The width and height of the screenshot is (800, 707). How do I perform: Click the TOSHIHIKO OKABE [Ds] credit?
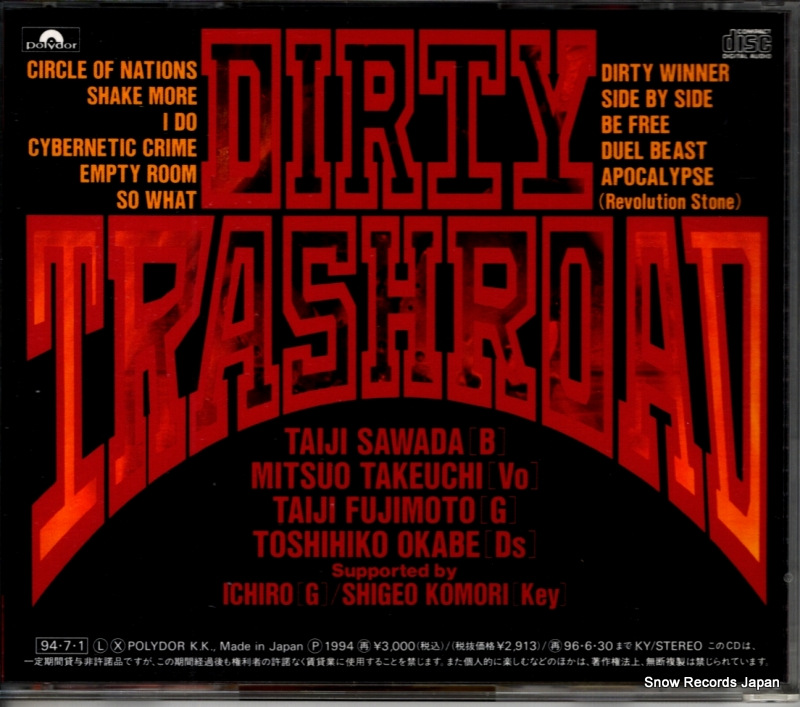coord(394,544)
